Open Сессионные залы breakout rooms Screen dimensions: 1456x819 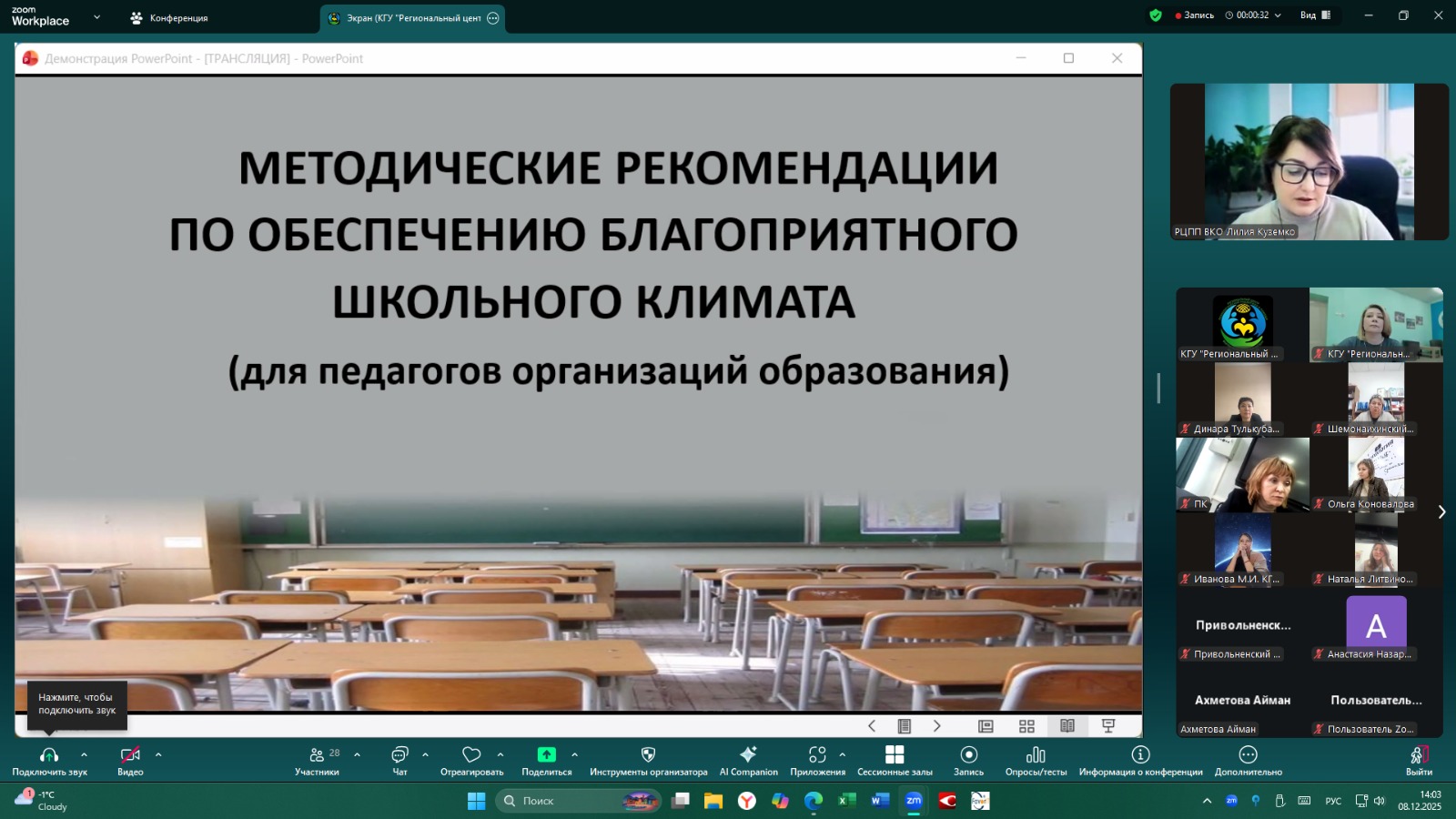click(x=894, y=760)
